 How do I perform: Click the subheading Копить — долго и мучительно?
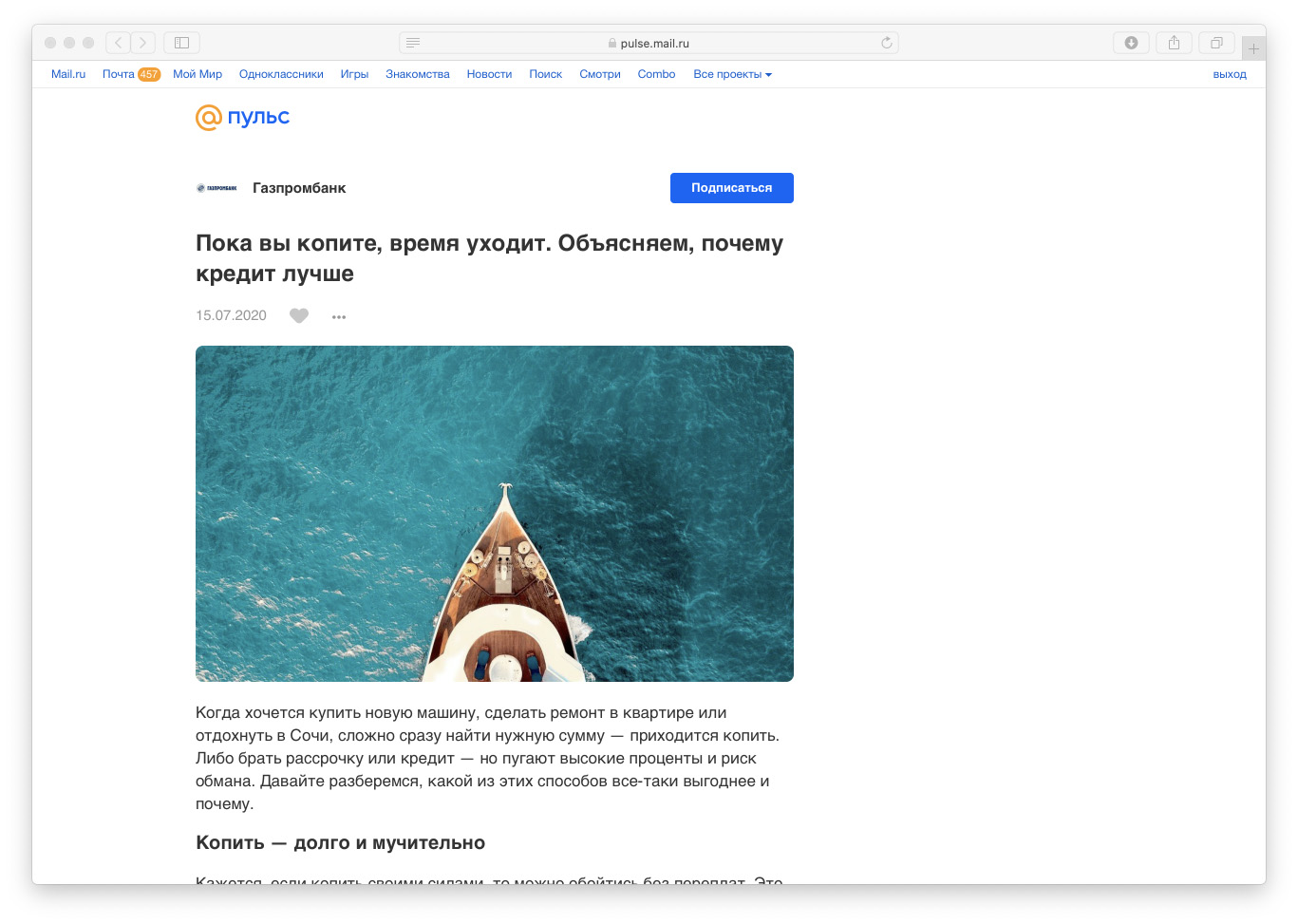[340, 842]
